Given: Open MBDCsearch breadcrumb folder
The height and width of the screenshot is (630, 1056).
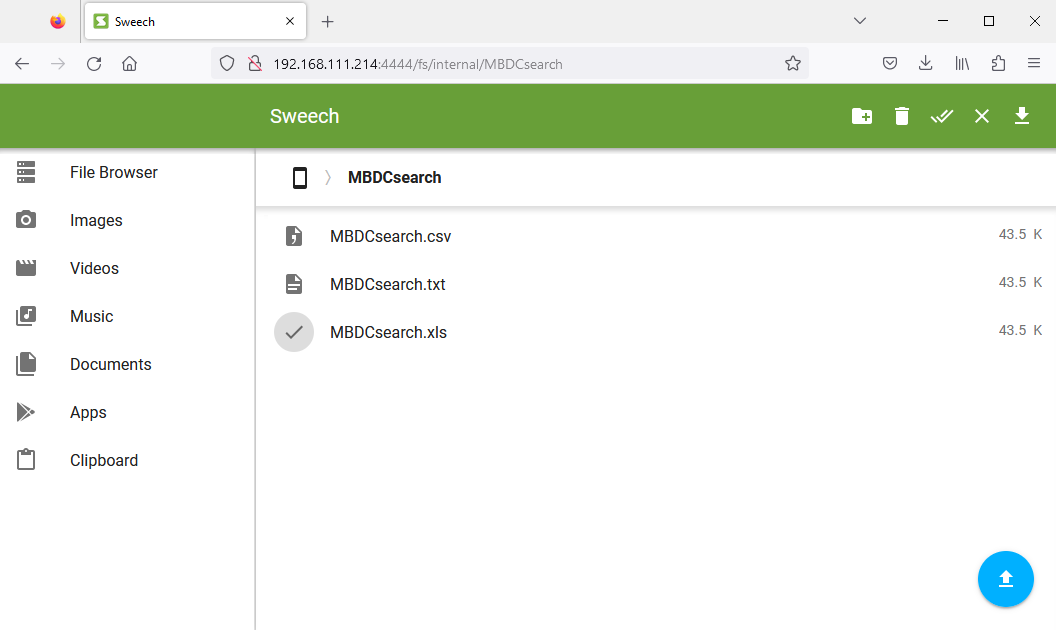Looking at the screenshot, I should 395,177.
